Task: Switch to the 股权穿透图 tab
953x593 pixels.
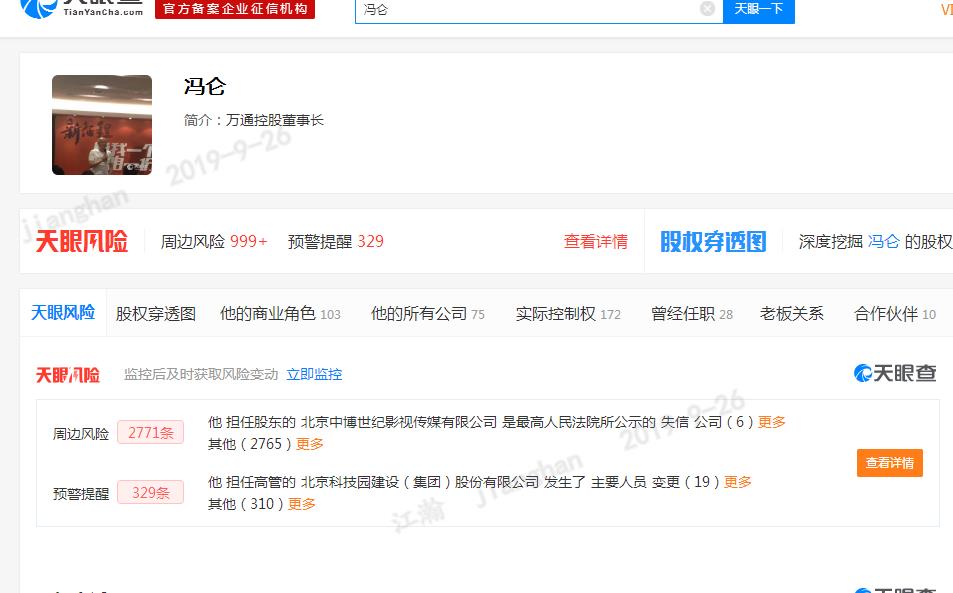Action: 156,313
